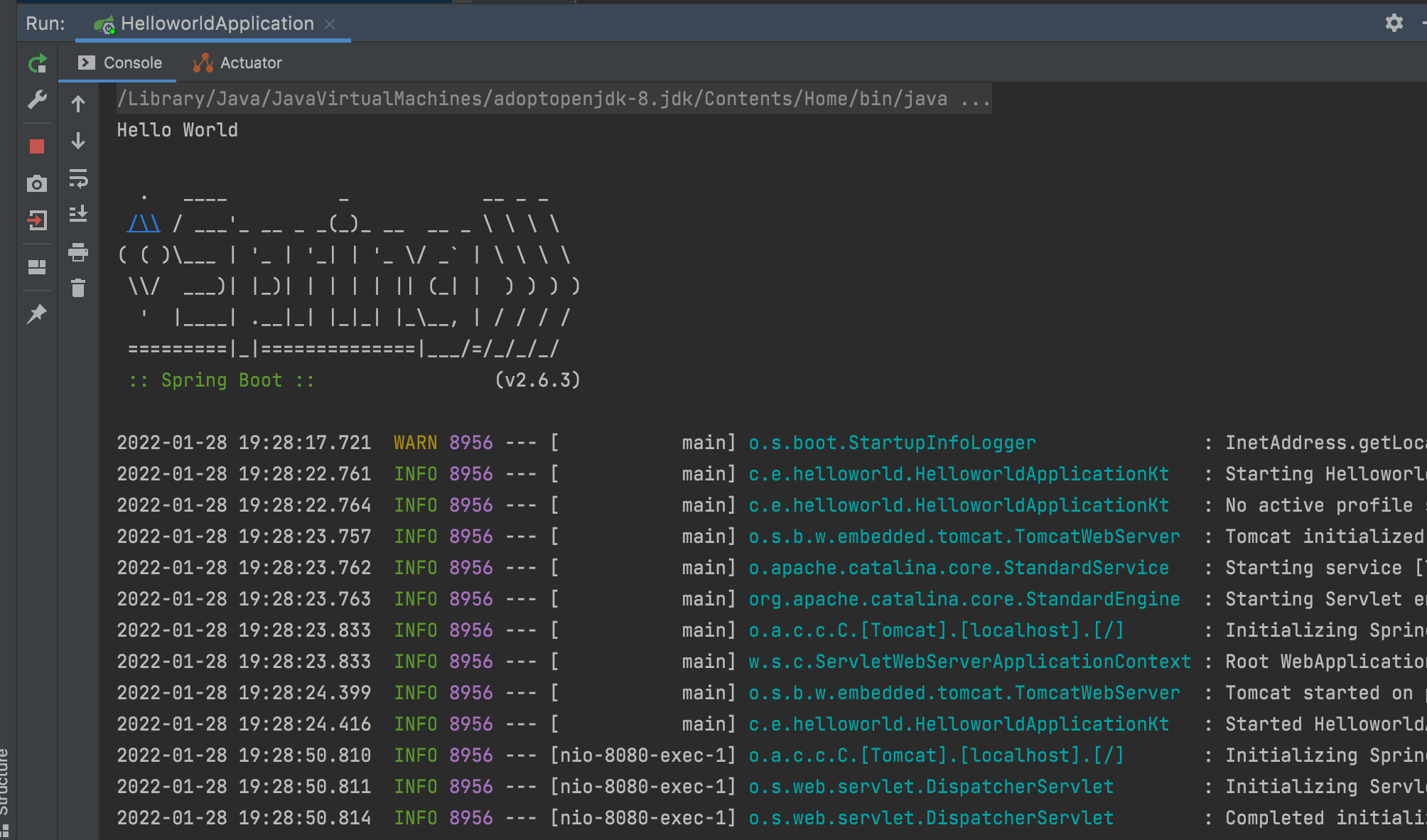Image resolution: width=1427 pixels, height=840 pixels.
Task: Close the HelloworldApplication run tab
Action: [x=330, y=24]
